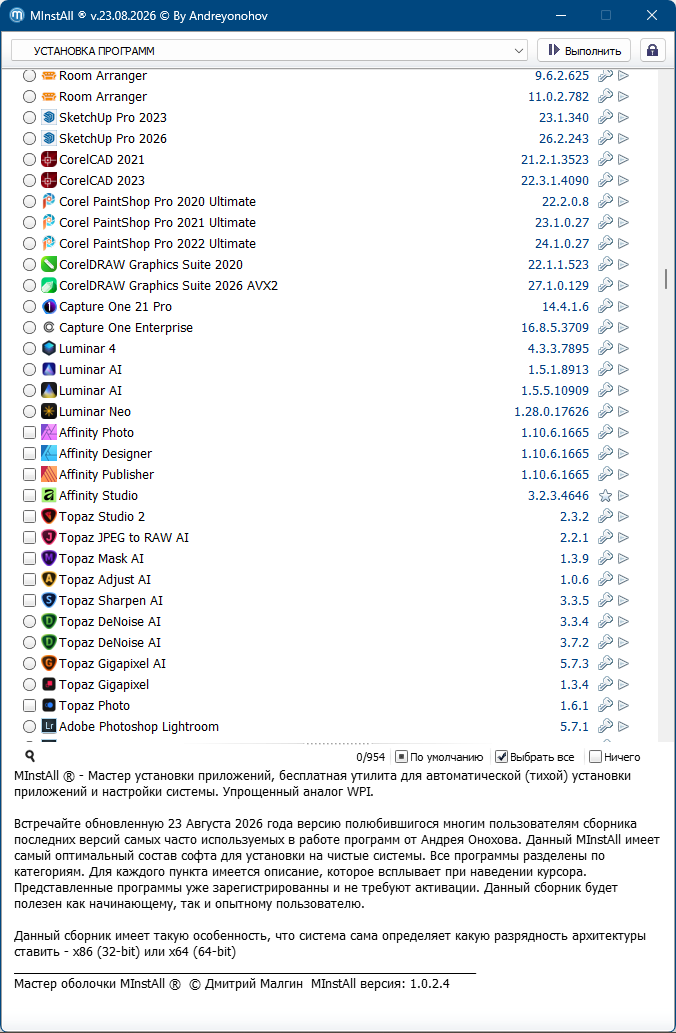676x1033 pixels.
Task: Click the vertical scrollbar thumb
Action: tap(666, 279)
